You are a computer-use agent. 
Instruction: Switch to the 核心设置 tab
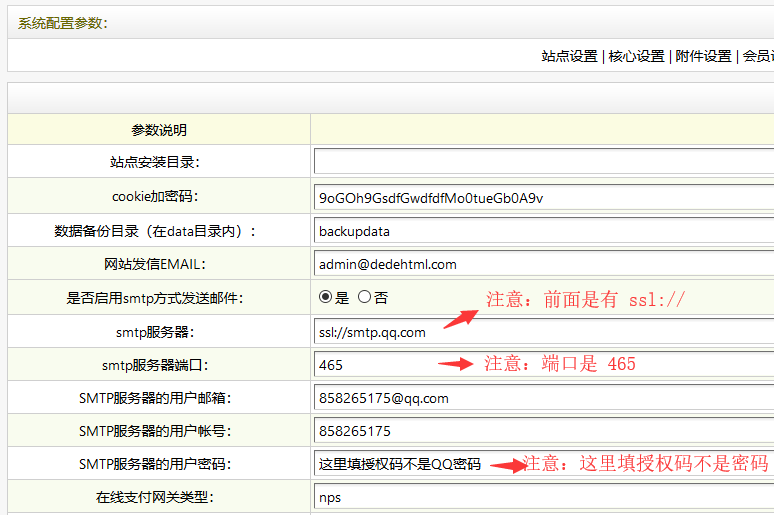[x=636, y=57]
